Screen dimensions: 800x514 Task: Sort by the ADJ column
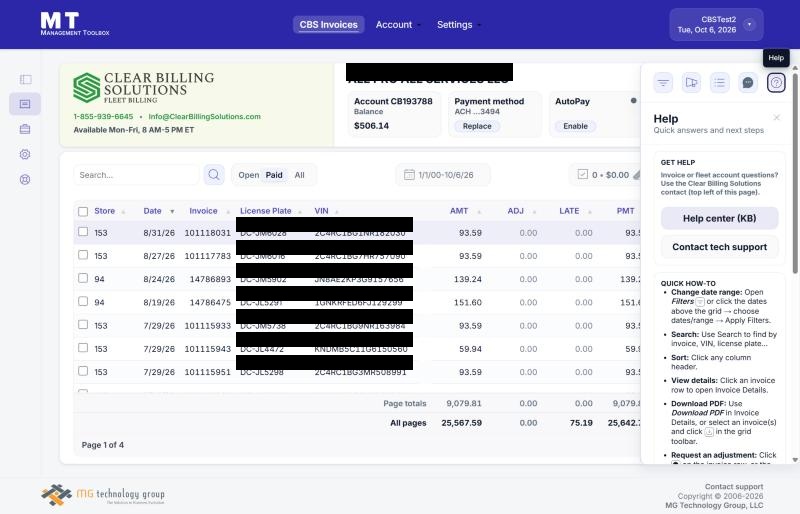[515, 211]
